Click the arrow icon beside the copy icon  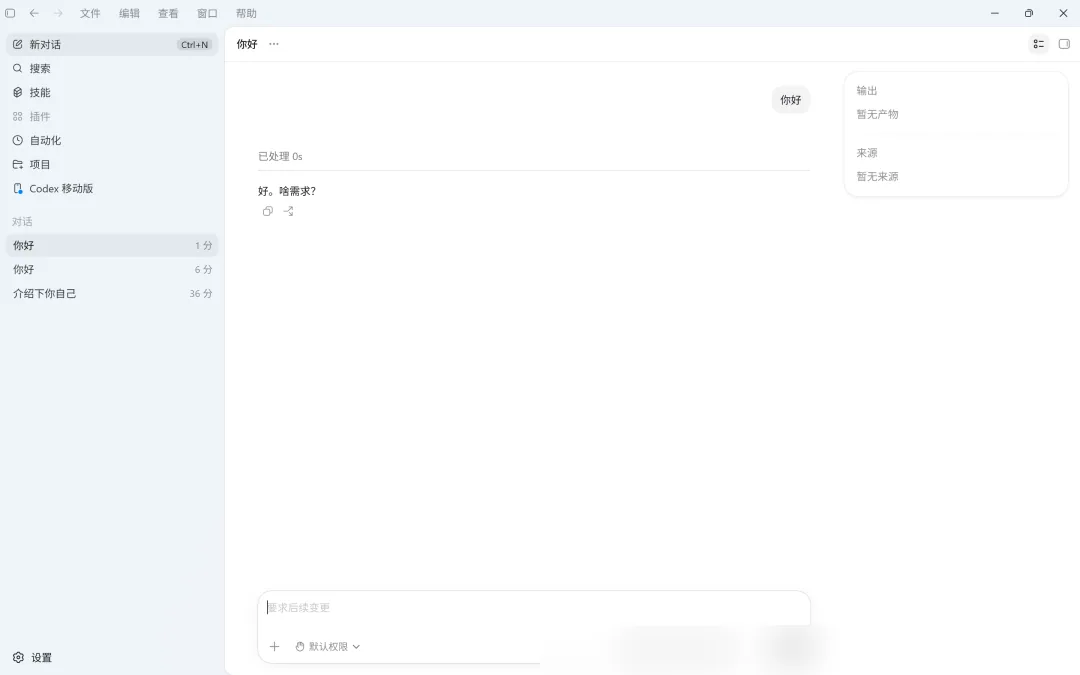click(289, 211)
